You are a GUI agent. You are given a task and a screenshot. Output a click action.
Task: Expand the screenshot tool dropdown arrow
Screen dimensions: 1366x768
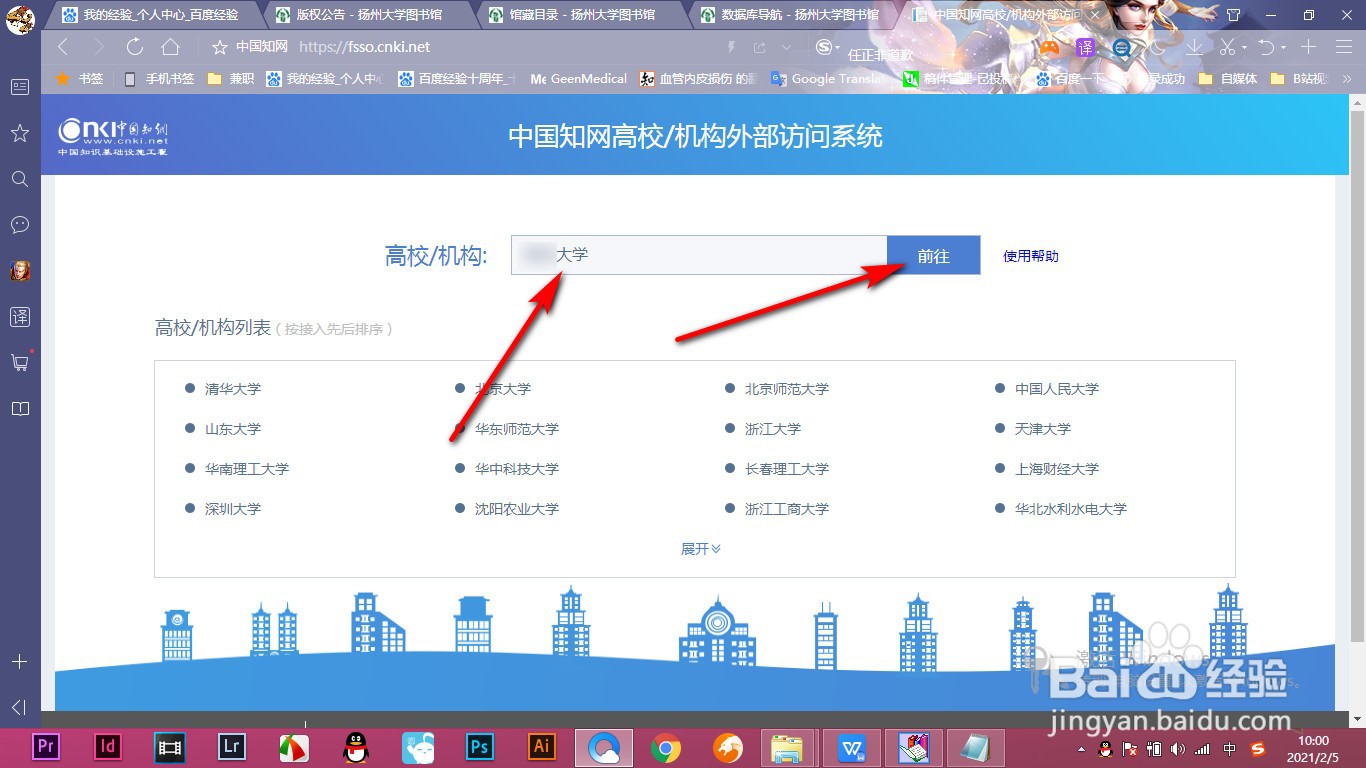click(1244, 47)
